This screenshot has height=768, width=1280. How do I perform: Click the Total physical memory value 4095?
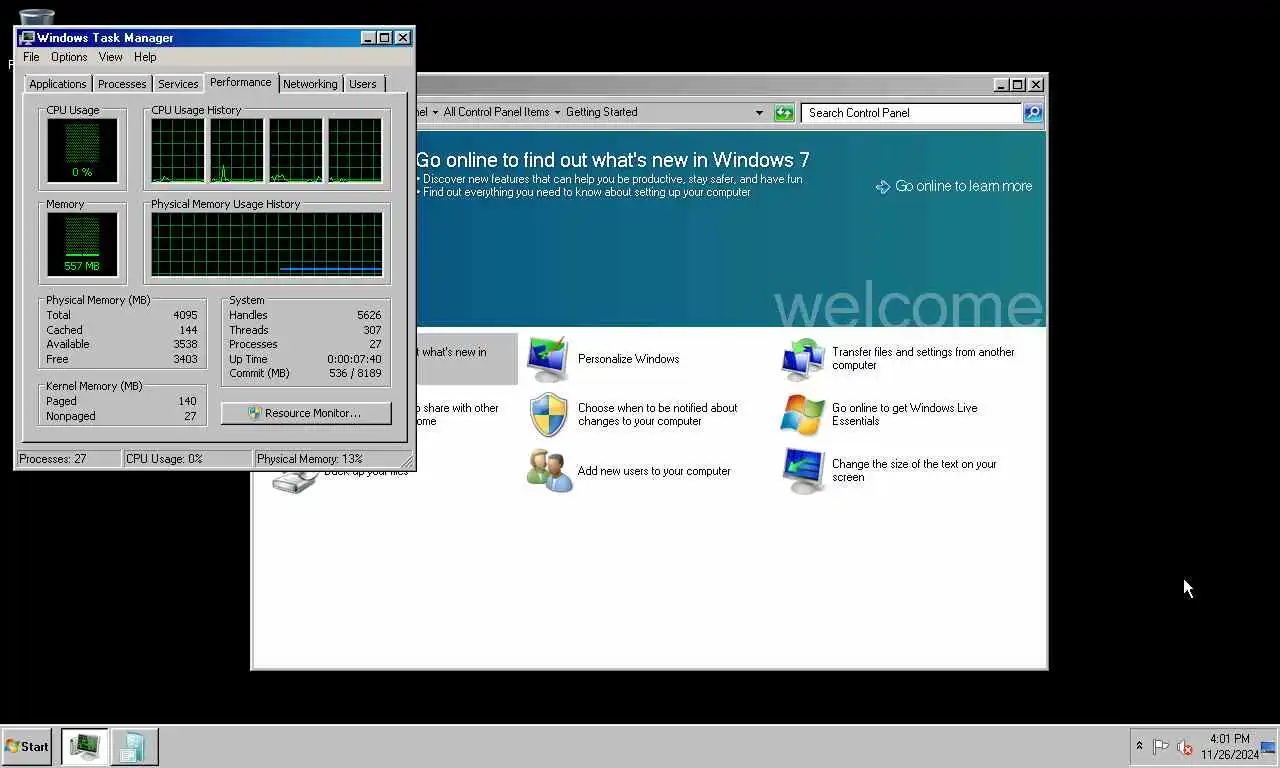[185, 315]
